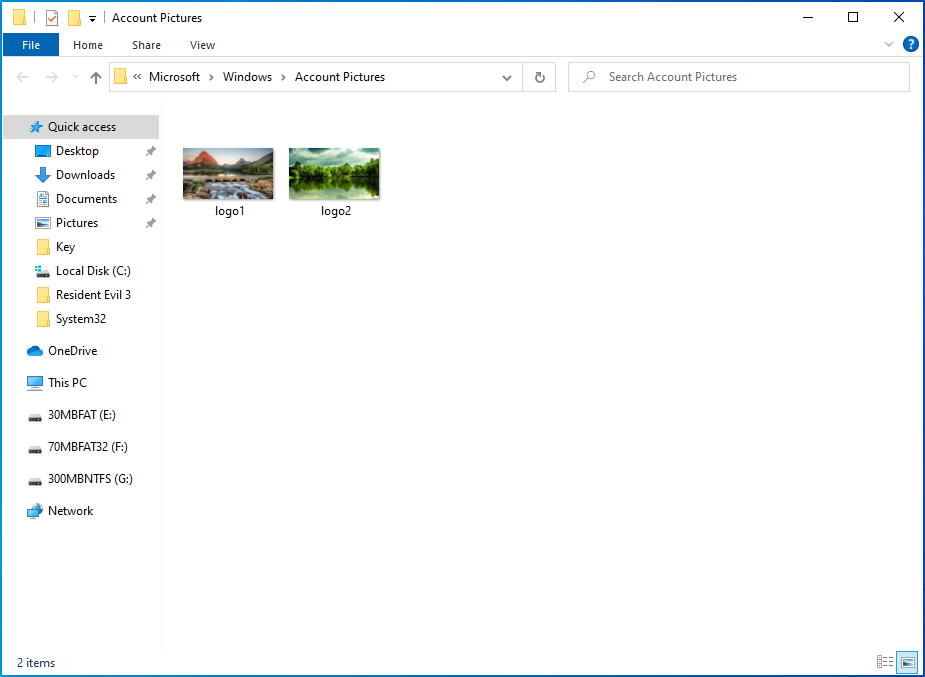Click the pin icon next to Pictures

point(150,223)
